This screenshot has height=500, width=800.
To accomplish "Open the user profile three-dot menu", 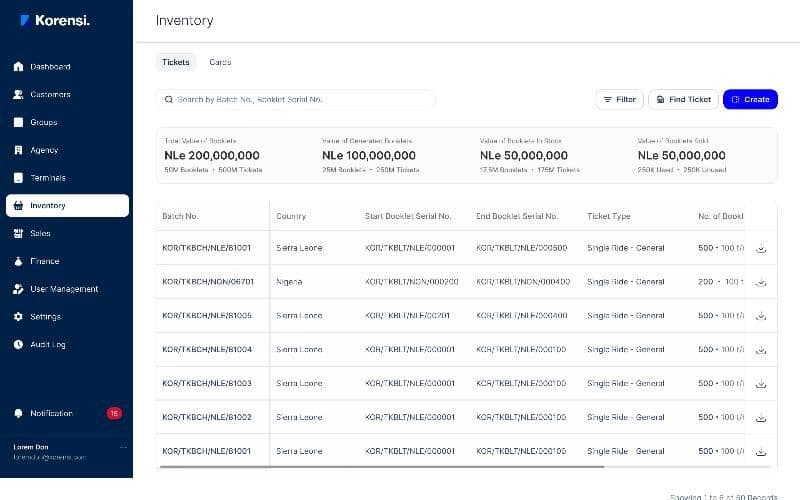I will click(123, 447).
